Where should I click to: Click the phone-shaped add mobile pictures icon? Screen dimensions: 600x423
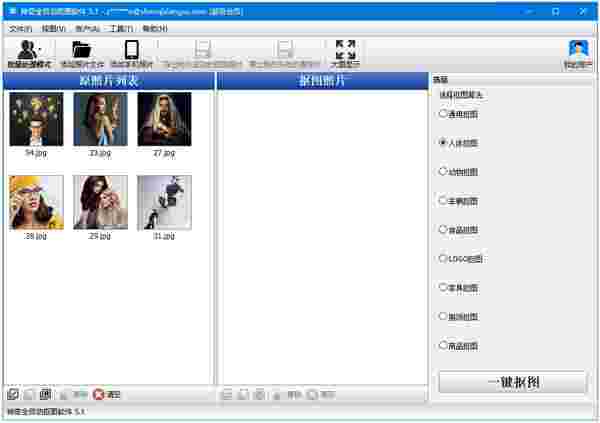click(x=132, y=50)
